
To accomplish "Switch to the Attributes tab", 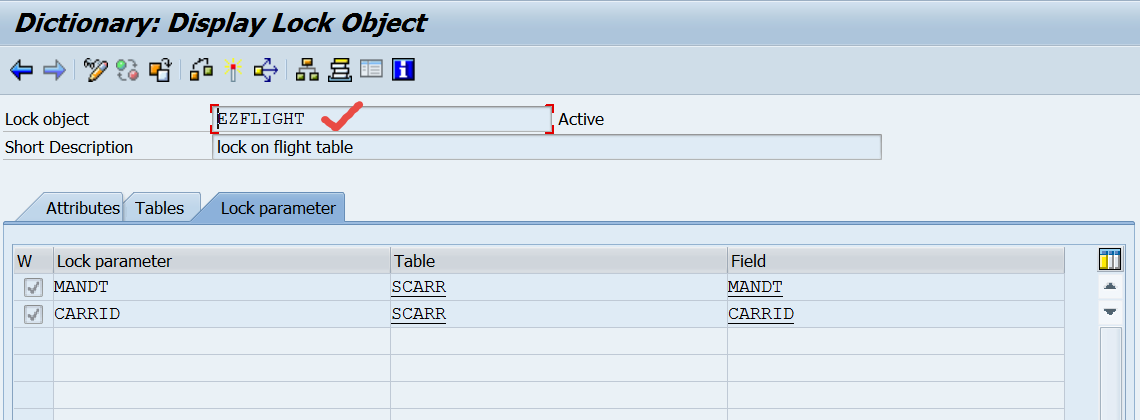I will (x=82, y=208).
